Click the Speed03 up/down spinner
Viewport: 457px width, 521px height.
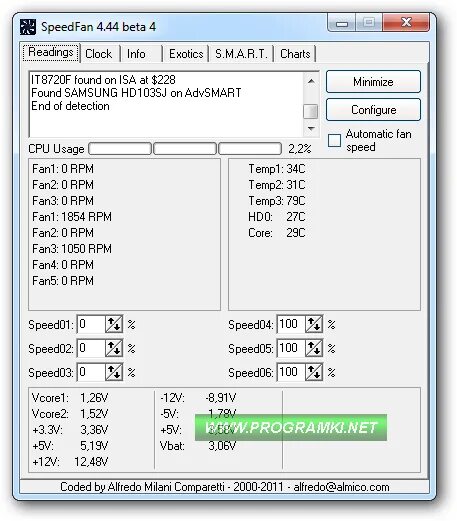click(x=114, y=372)
